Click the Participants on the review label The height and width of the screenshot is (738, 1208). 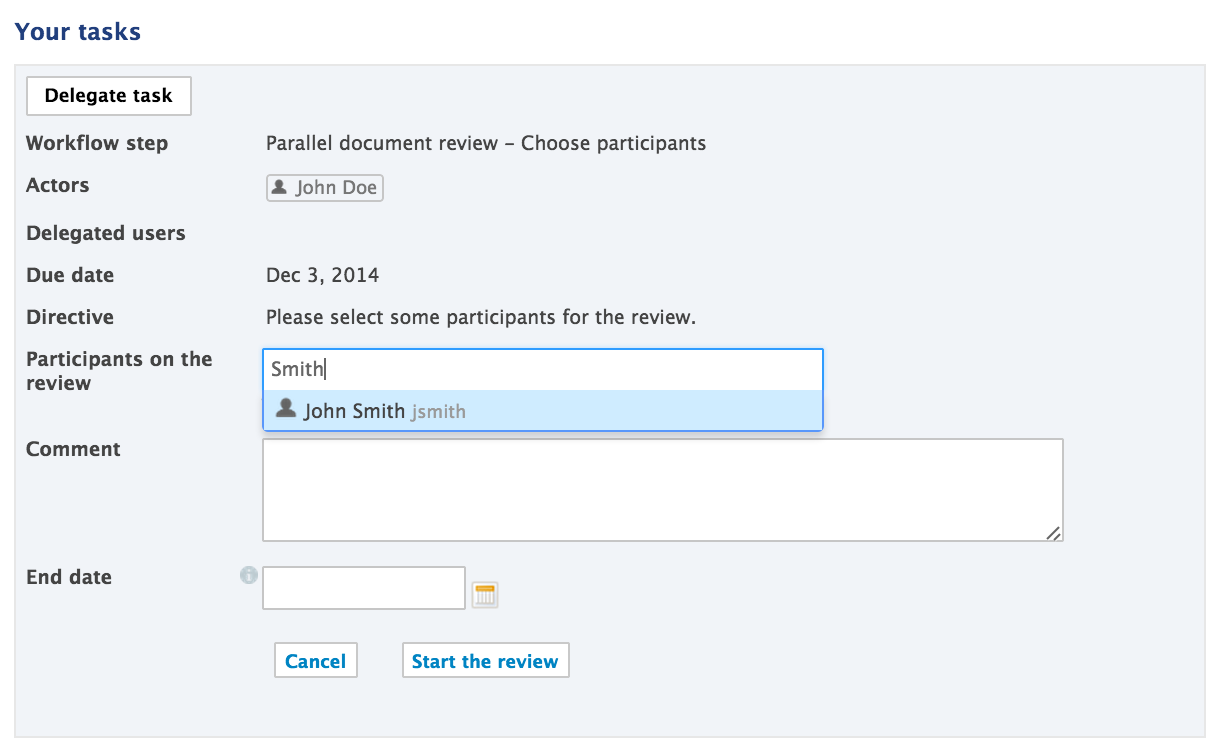[119, 371]
